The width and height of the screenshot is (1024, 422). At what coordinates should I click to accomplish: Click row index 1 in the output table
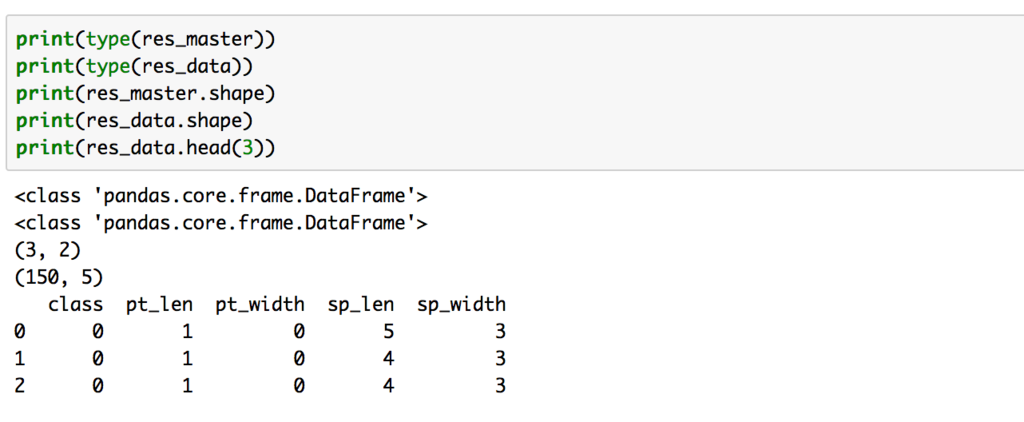tap(21, 358)
